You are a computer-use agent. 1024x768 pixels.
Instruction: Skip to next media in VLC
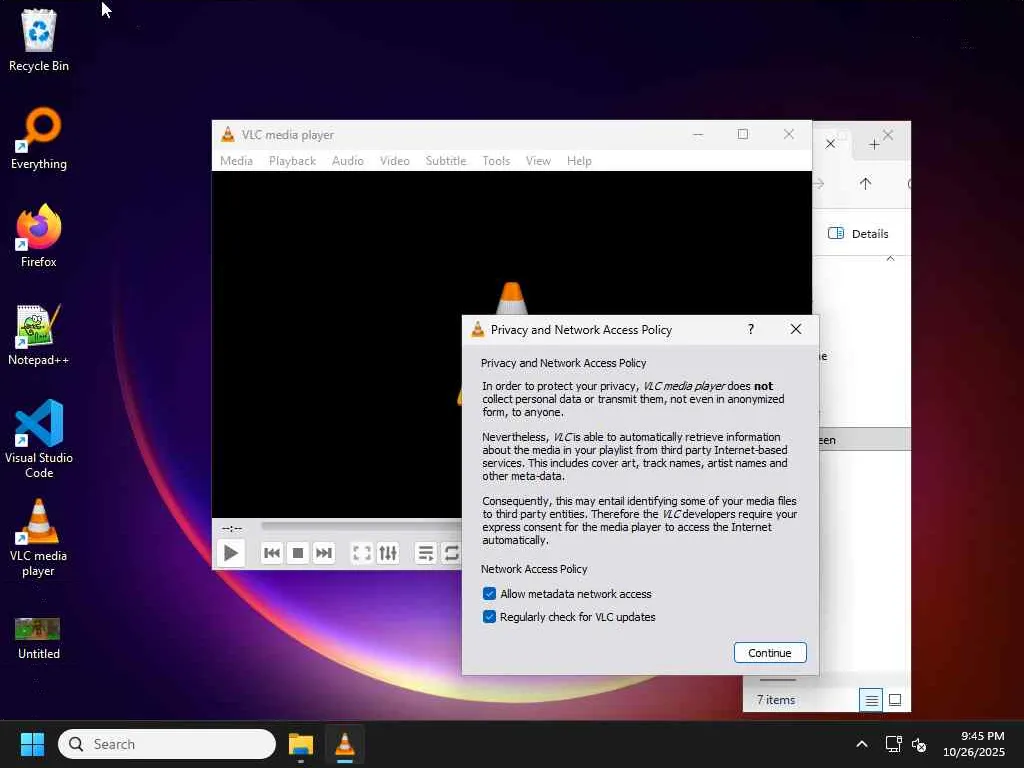324,553
